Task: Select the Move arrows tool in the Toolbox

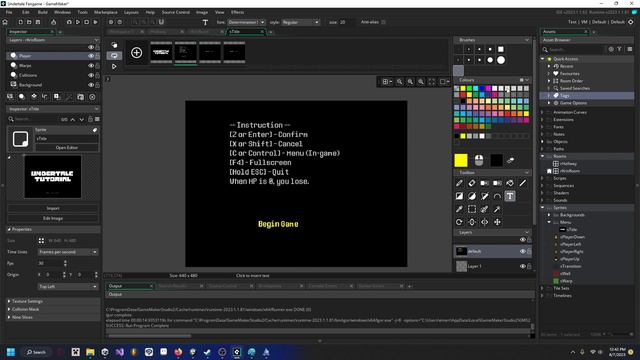Action: click(497, 222)
